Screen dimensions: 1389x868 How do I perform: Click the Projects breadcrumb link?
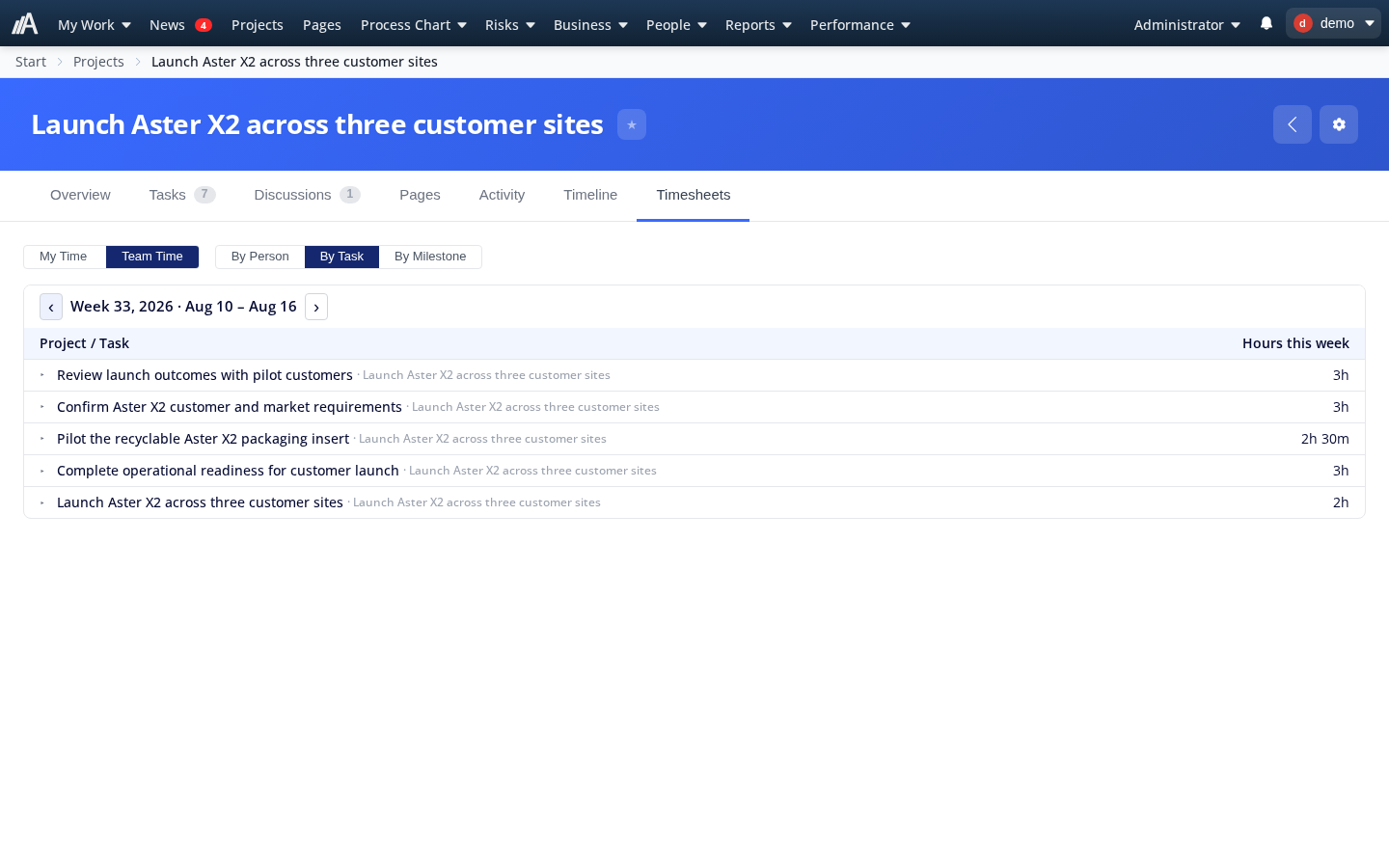pyautogui.click(x=98, y=62)
